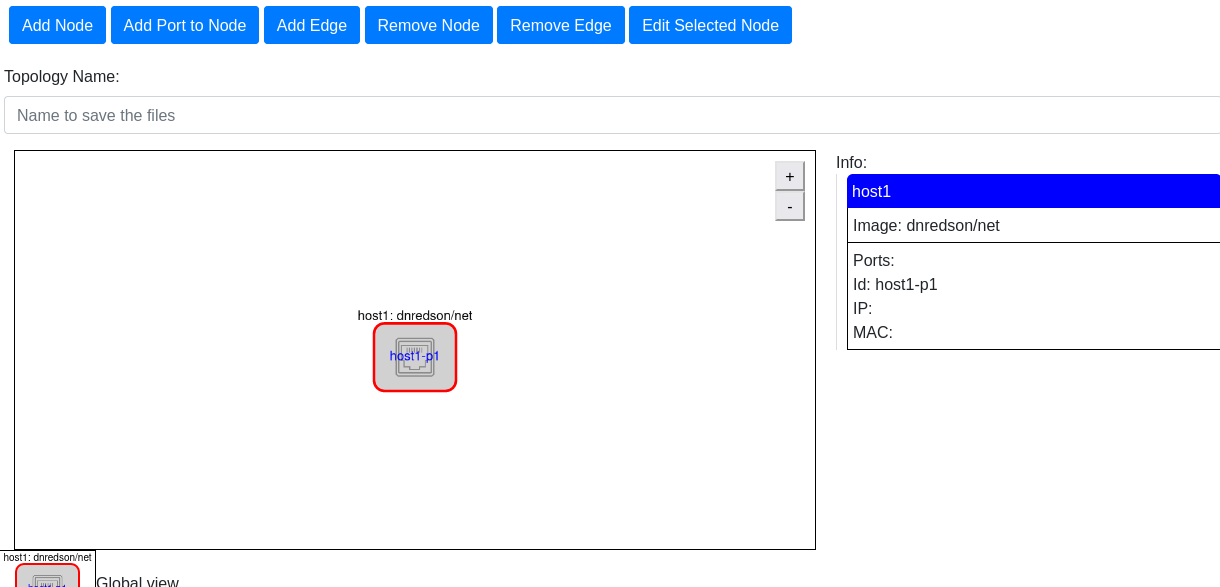Zoom out with the minus button
This screenshot has width=1220, height=587.
(x=789, y=206)
